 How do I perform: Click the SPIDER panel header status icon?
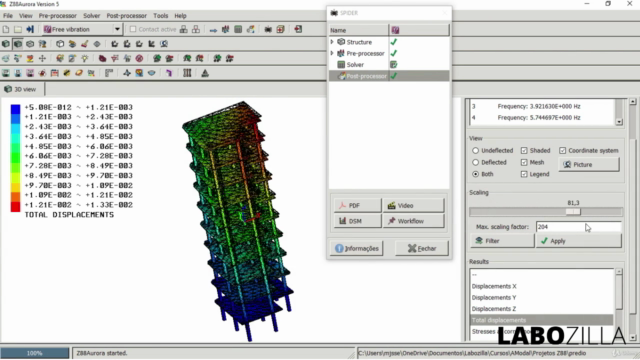pyautogui.click(x=395, y=30)
